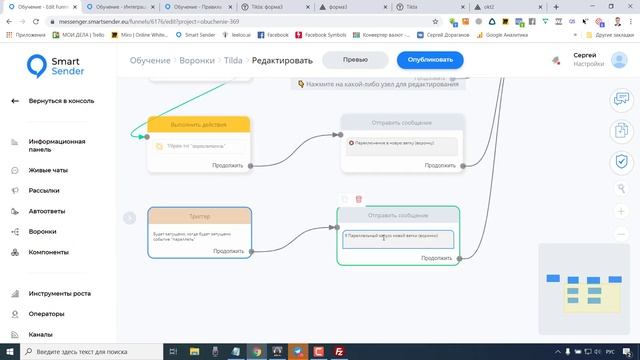Open Настройки under user name
The width and height of the screenshot is (640, 360).
point(588,64)
